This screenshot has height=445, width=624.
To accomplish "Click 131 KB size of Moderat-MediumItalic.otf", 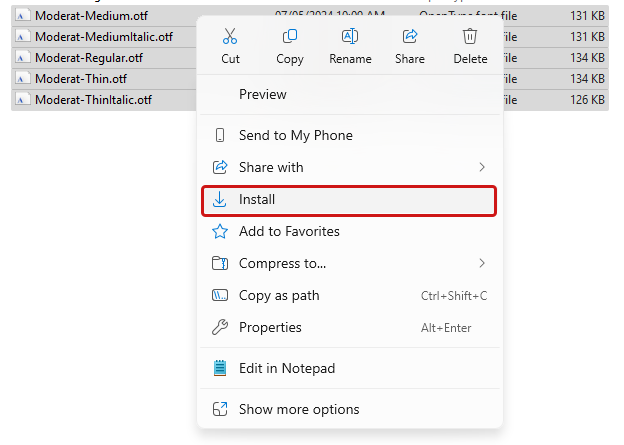I will pos(587,37).
